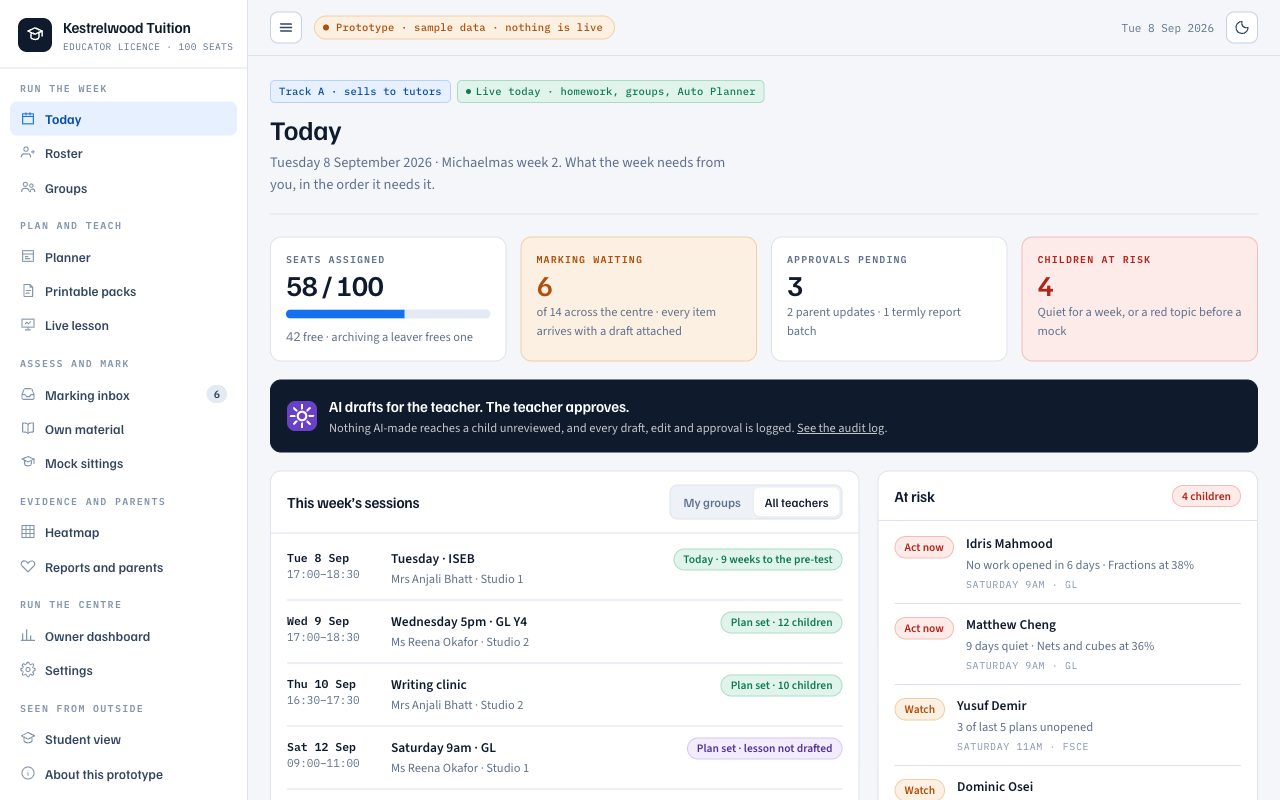Open the Writing clinic session row
The image size is (1280, 800).
coord(564,694)
